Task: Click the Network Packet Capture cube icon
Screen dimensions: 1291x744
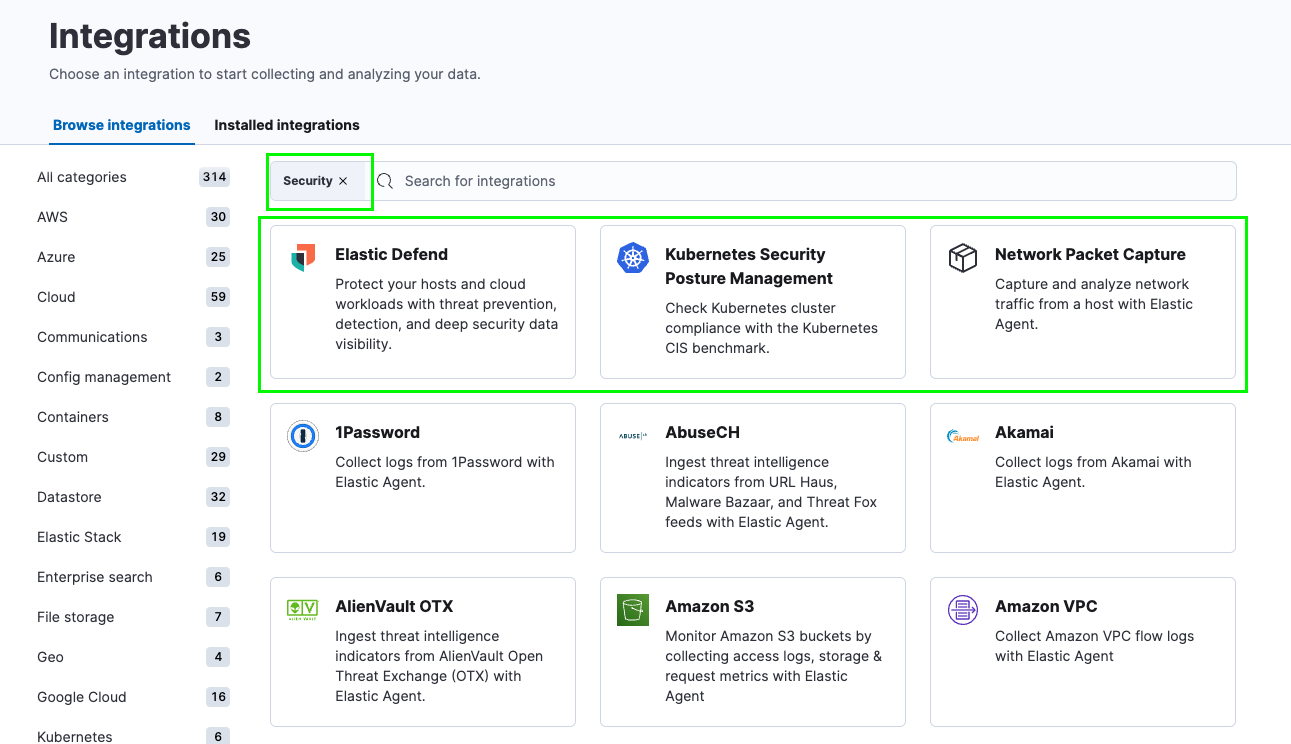Action: click(963, 257)
